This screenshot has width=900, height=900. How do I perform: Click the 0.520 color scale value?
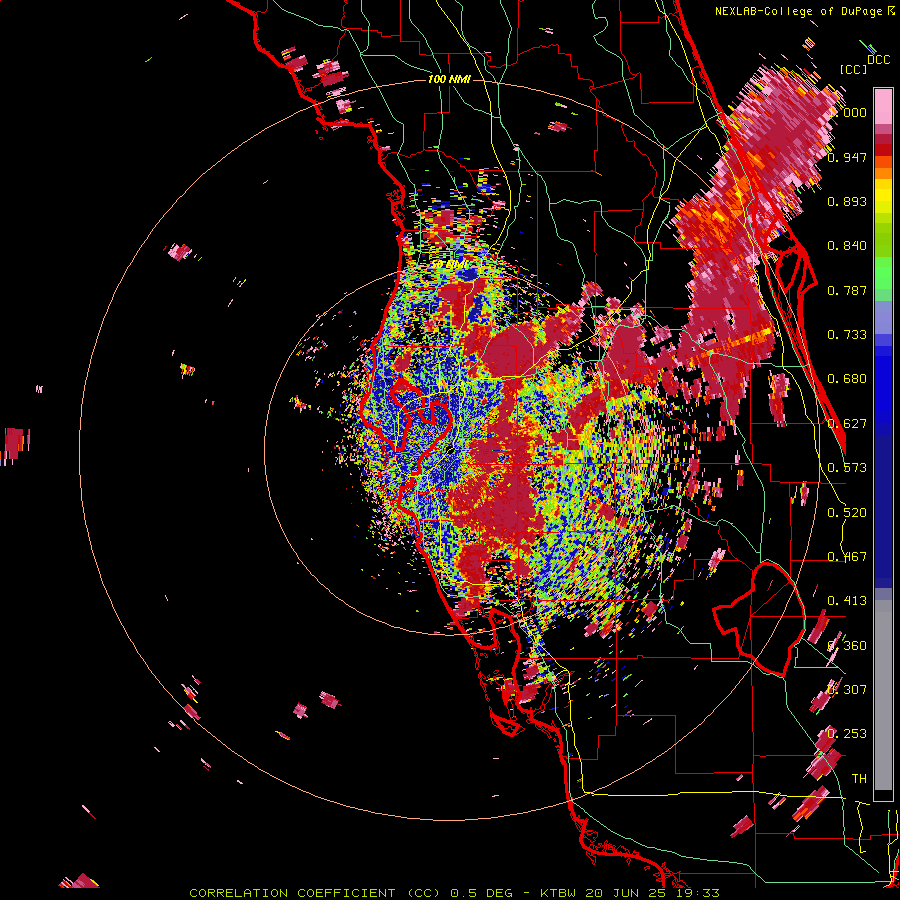(847, 512)
